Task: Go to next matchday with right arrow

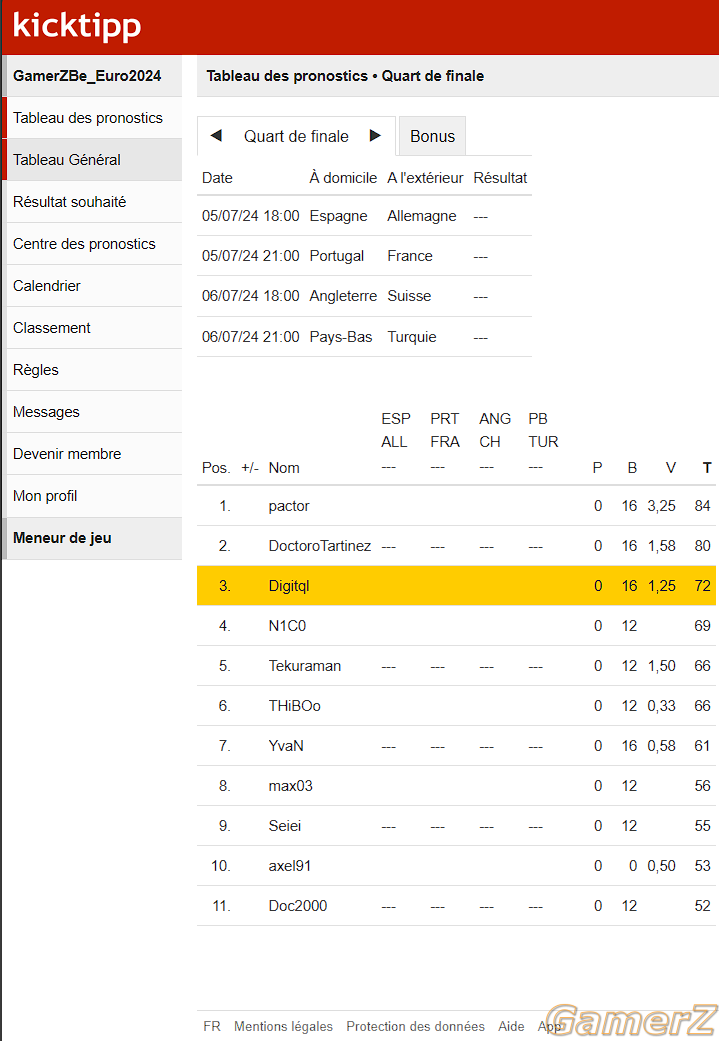Action: click(x=375, y=135)
